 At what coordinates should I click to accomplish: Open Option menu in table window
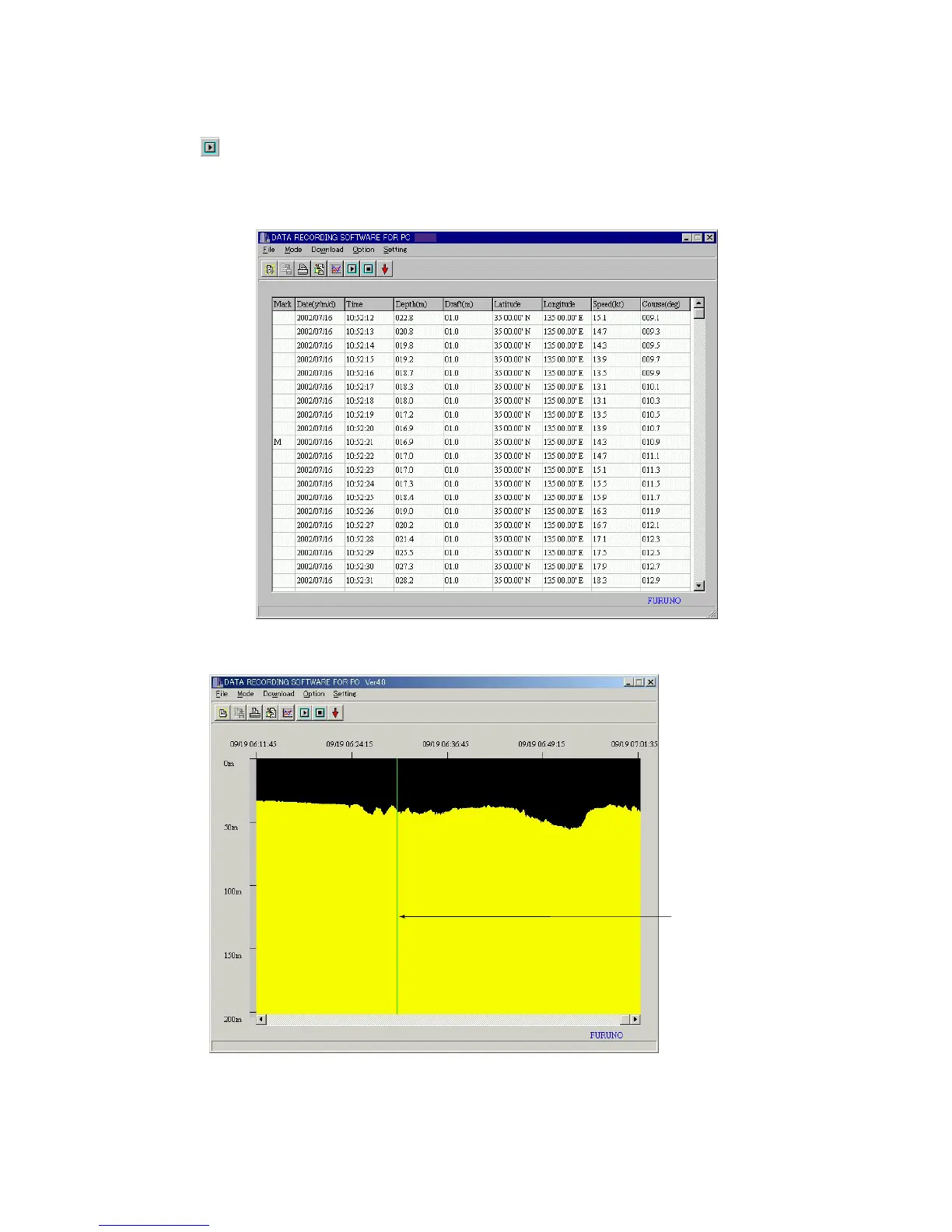click(363, 250)
